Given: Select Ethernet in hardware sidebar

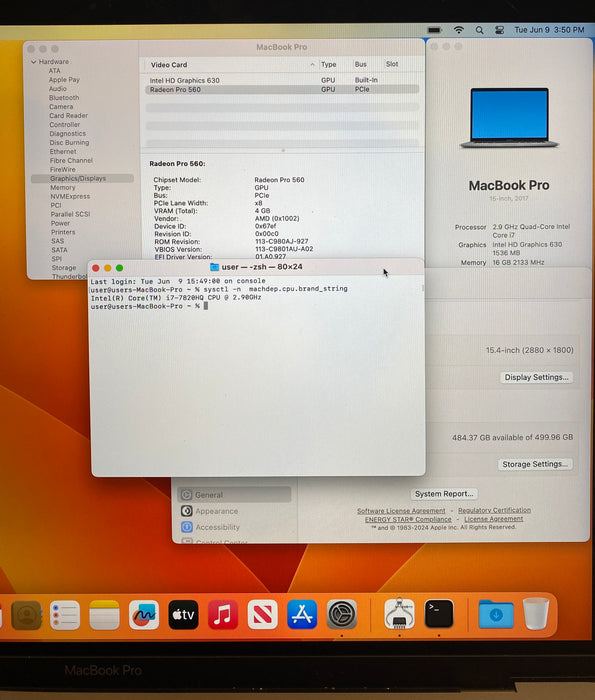Looking at the screenshot, I should tap(63, 151).
